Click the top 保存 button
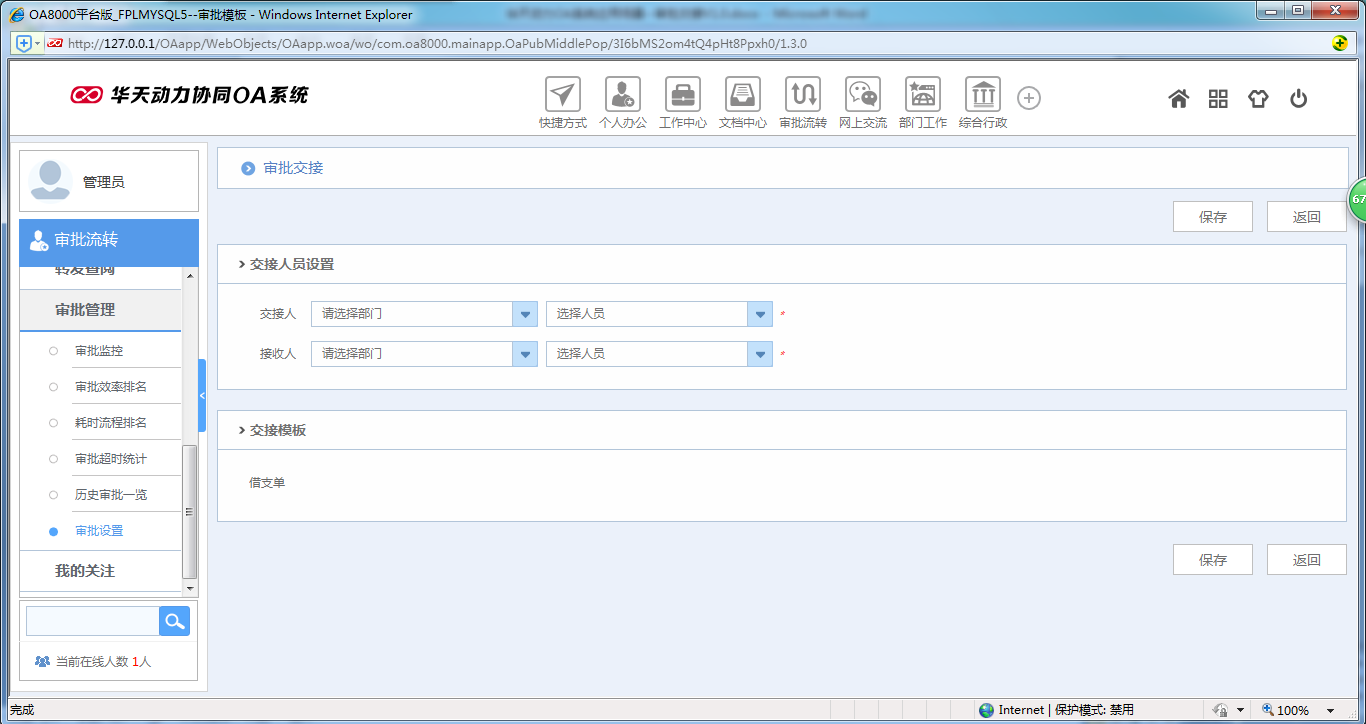Screen dimensions: 1366x724 click(x=1212, y=217)
